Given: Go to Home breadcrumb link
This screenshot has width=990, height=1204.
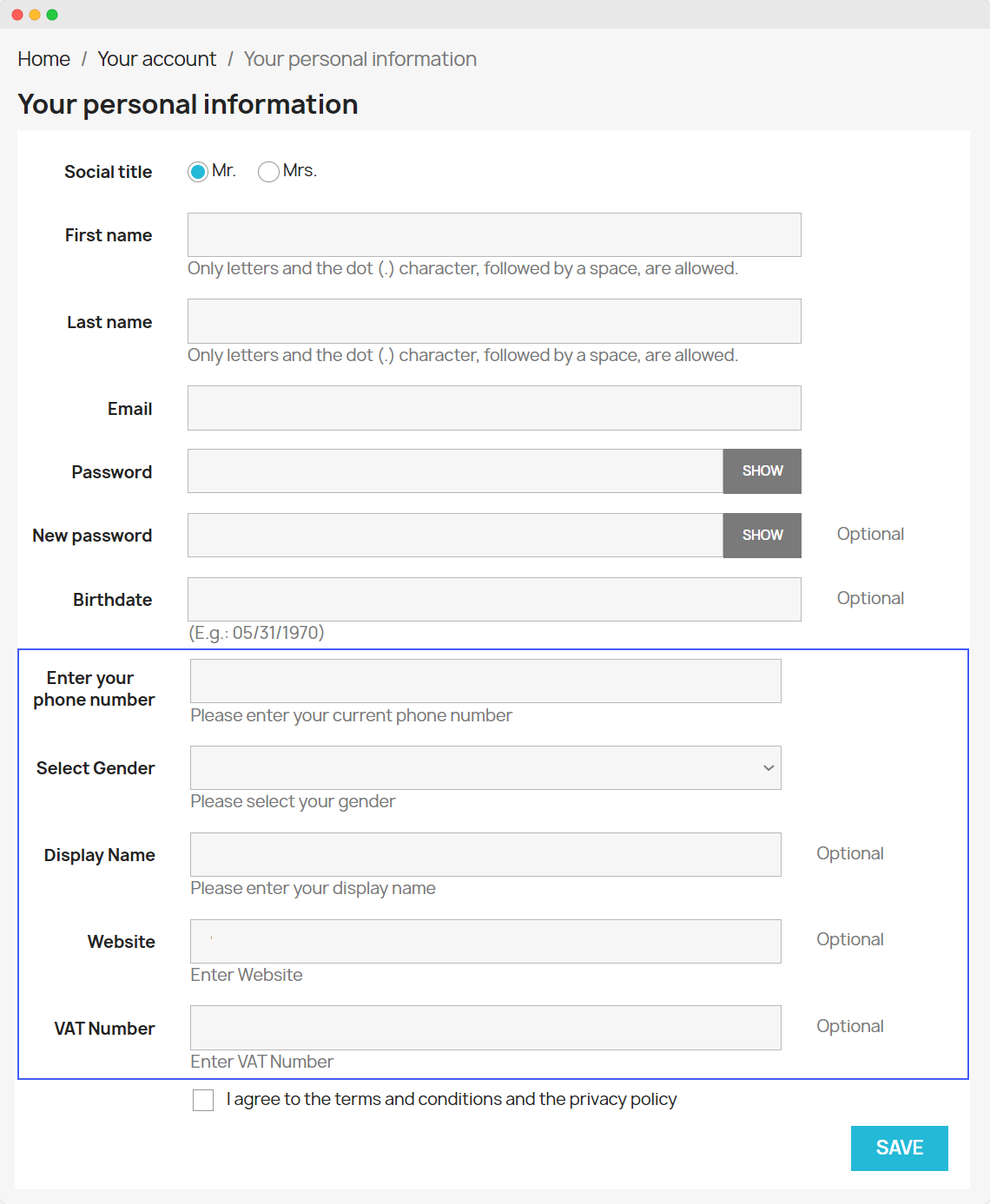Looking at the screenshot, I should tap(44, 59).
